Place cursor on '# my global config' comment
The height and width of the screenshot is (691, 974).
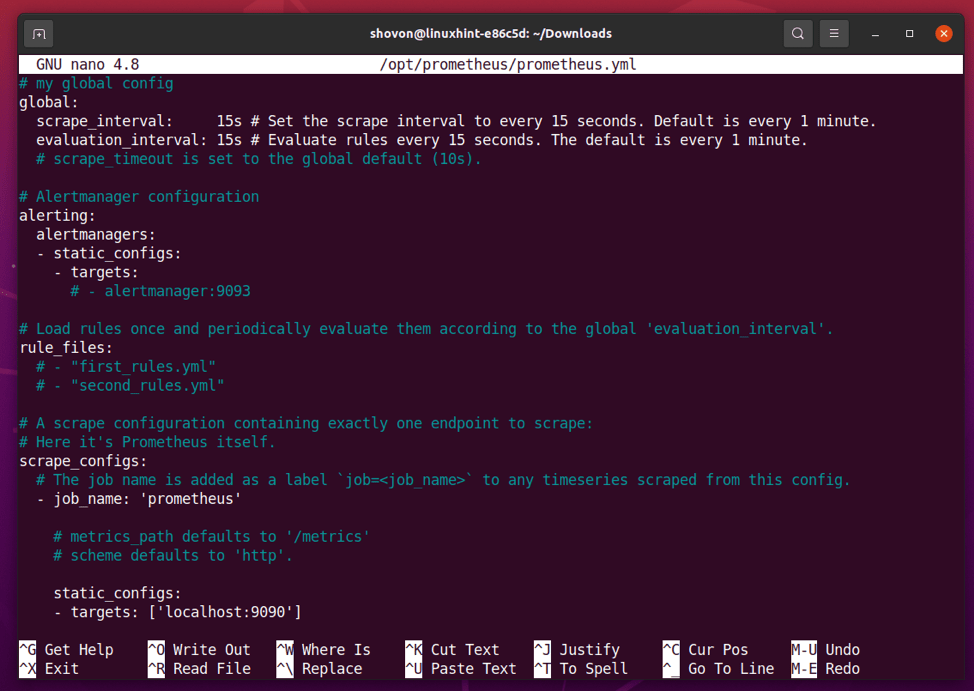pos(96,83)
